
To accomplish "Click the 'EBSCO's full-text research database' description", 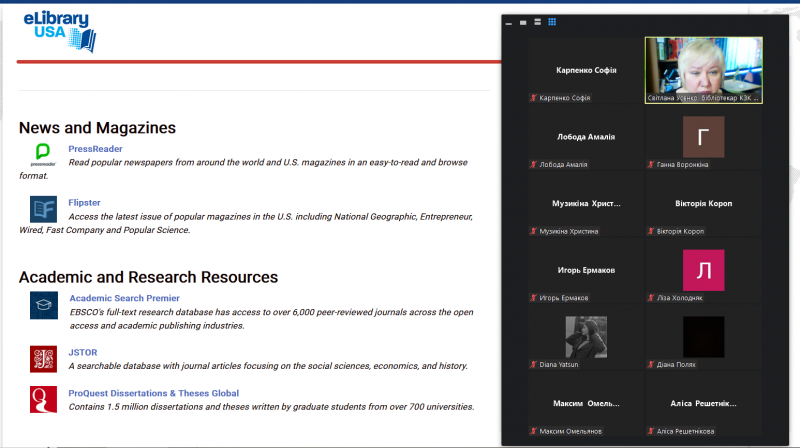I will [x=271, y=319].
